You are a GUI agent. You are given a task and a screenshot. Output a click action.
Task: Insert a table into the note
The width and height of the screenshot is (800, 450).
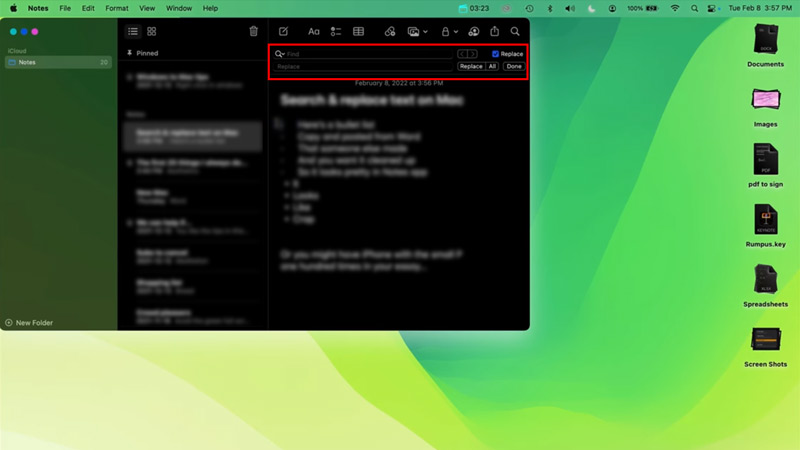click(x=359, y=32)
